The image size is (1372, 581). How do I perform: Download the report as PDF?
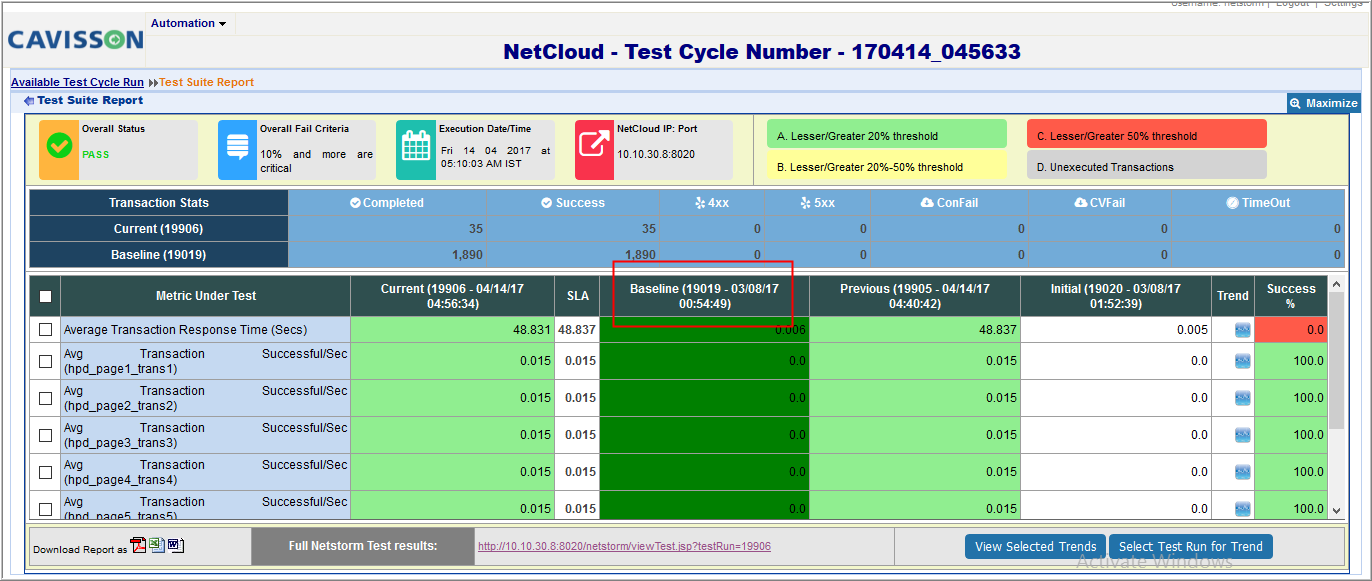pos(138,545)
